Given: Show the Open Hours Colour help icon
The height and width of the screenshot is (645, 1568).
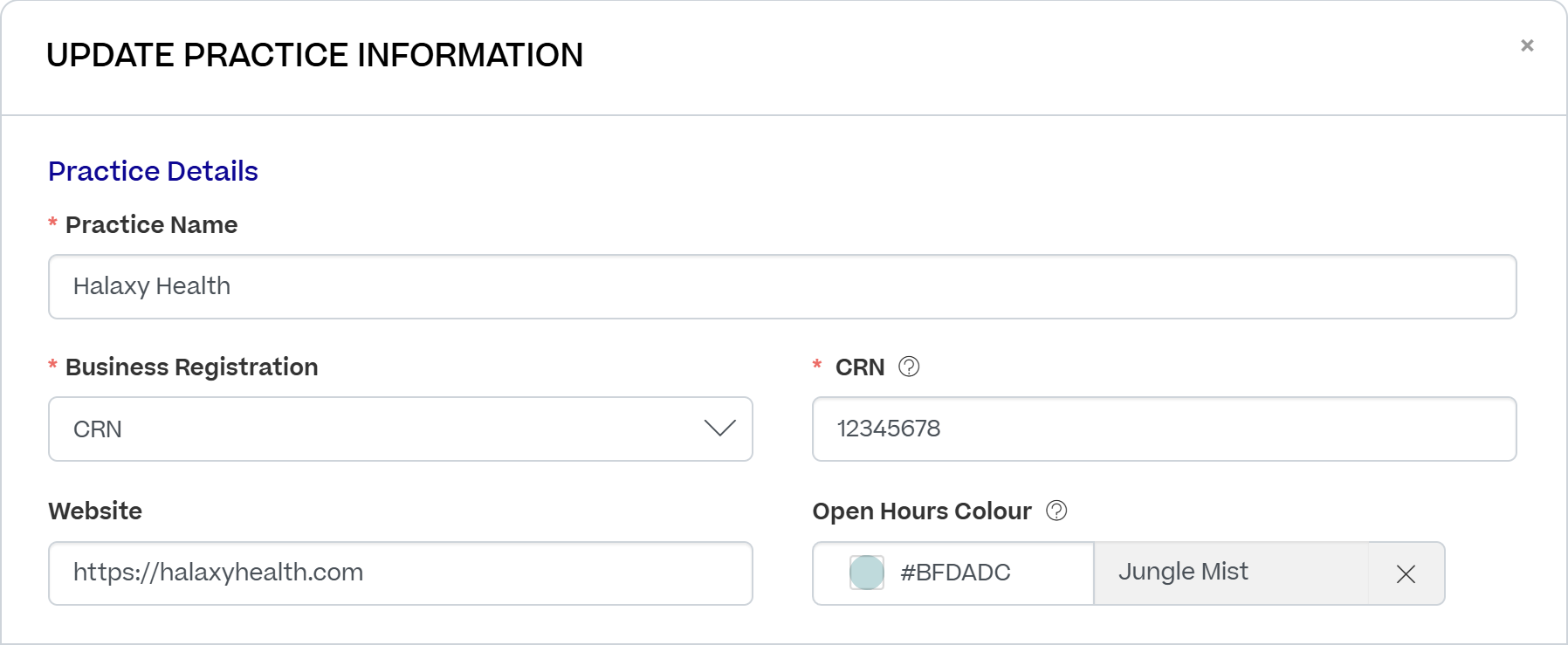Looking at the screenshot, I should click(x=1056, y=511).
